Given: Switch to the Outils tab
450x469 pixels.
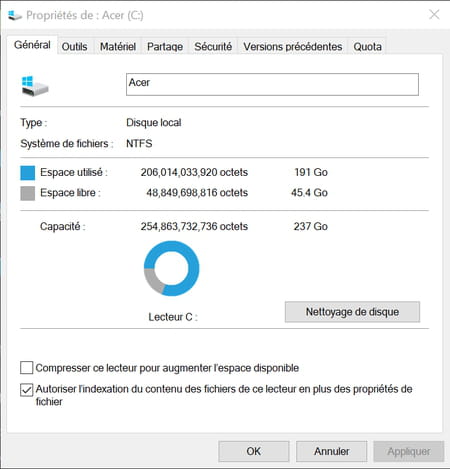Looking at the screenshot, I should (74, 47).
